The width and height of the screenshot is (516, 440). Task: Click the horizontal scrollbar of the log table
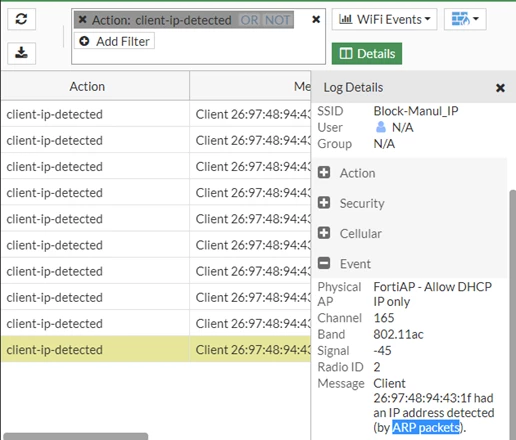click(76, 436)
